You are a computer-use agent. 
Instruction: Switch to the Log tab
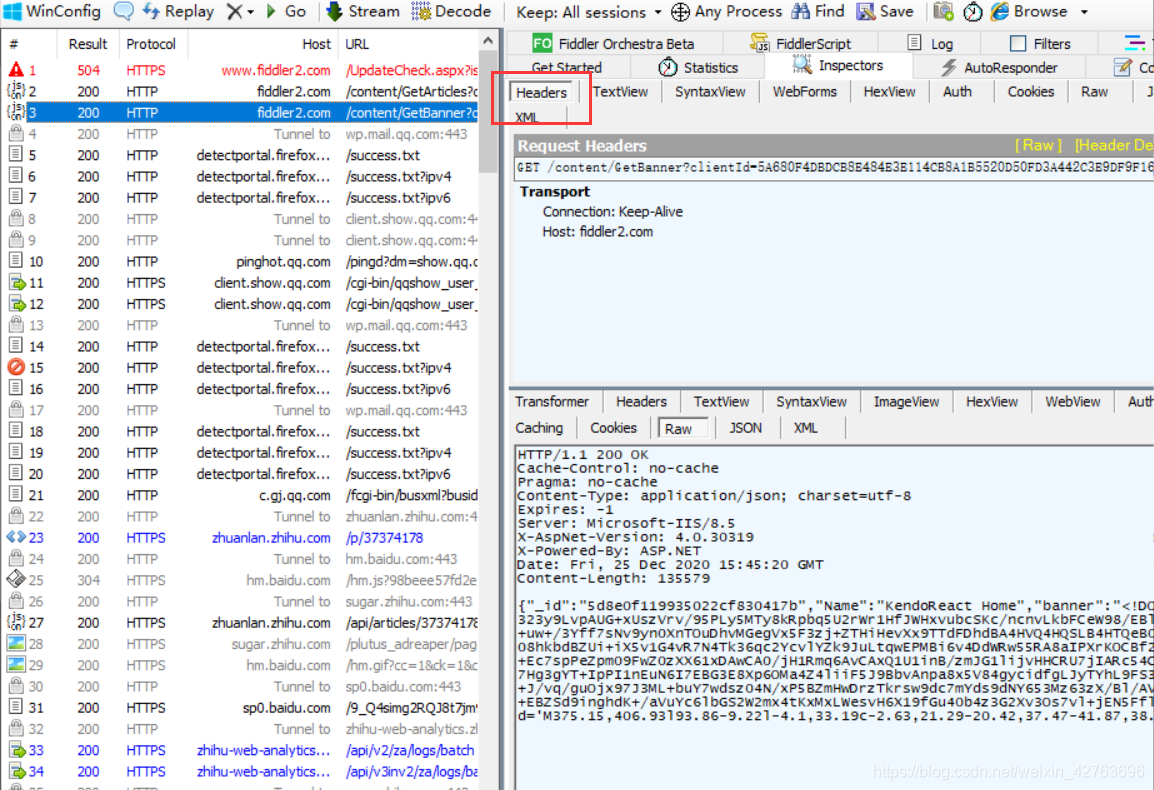pyautogui.click(x=931, y=43)
